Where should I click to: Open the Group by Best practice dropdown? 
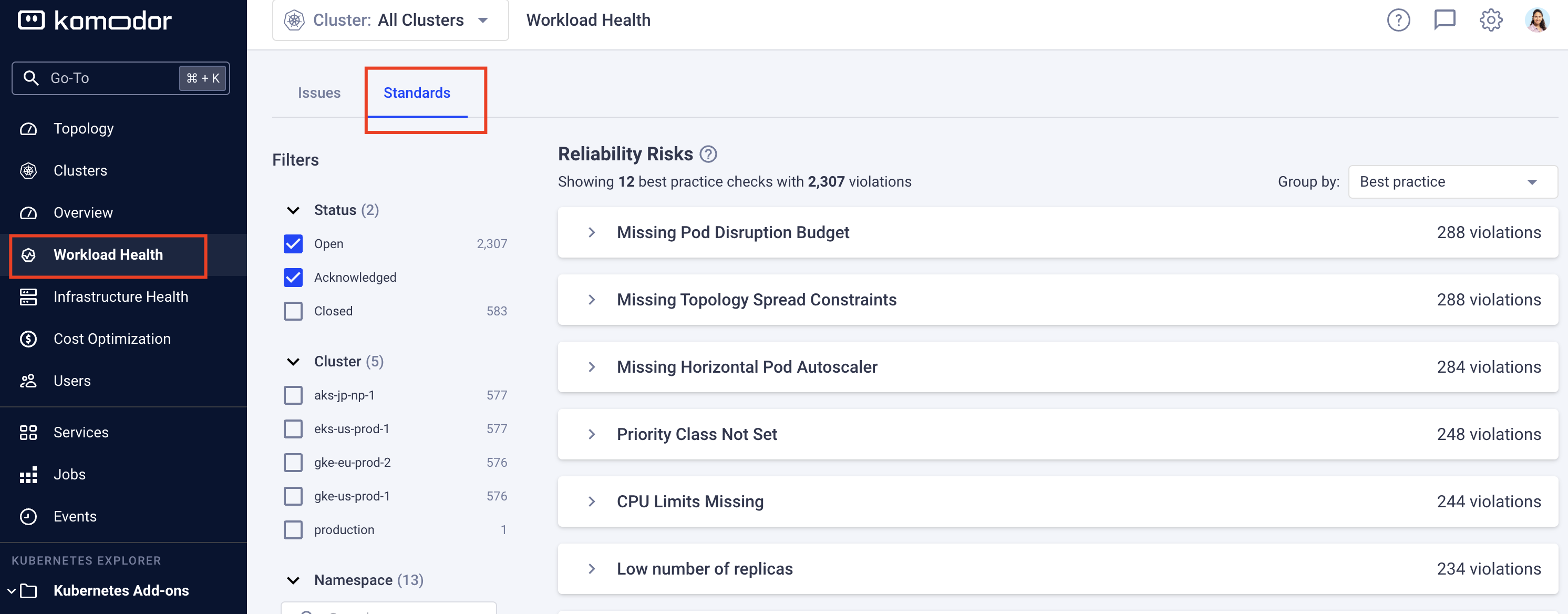[1452, 181]
